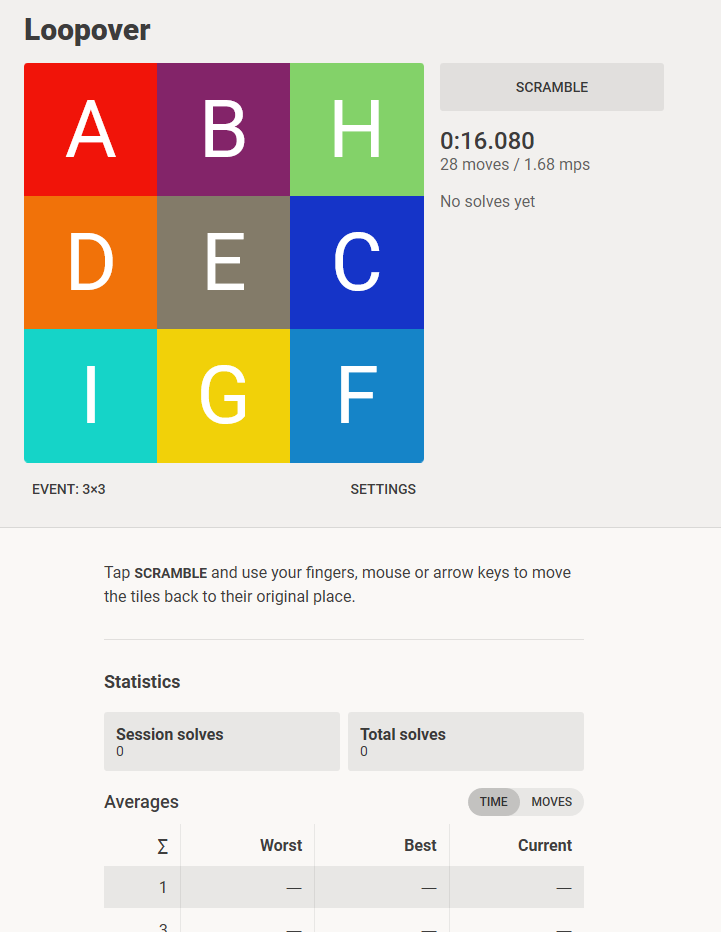Click the SCRAMBLE button
Image resolution: width=721 pixels, height=932 pixels.
552,87
